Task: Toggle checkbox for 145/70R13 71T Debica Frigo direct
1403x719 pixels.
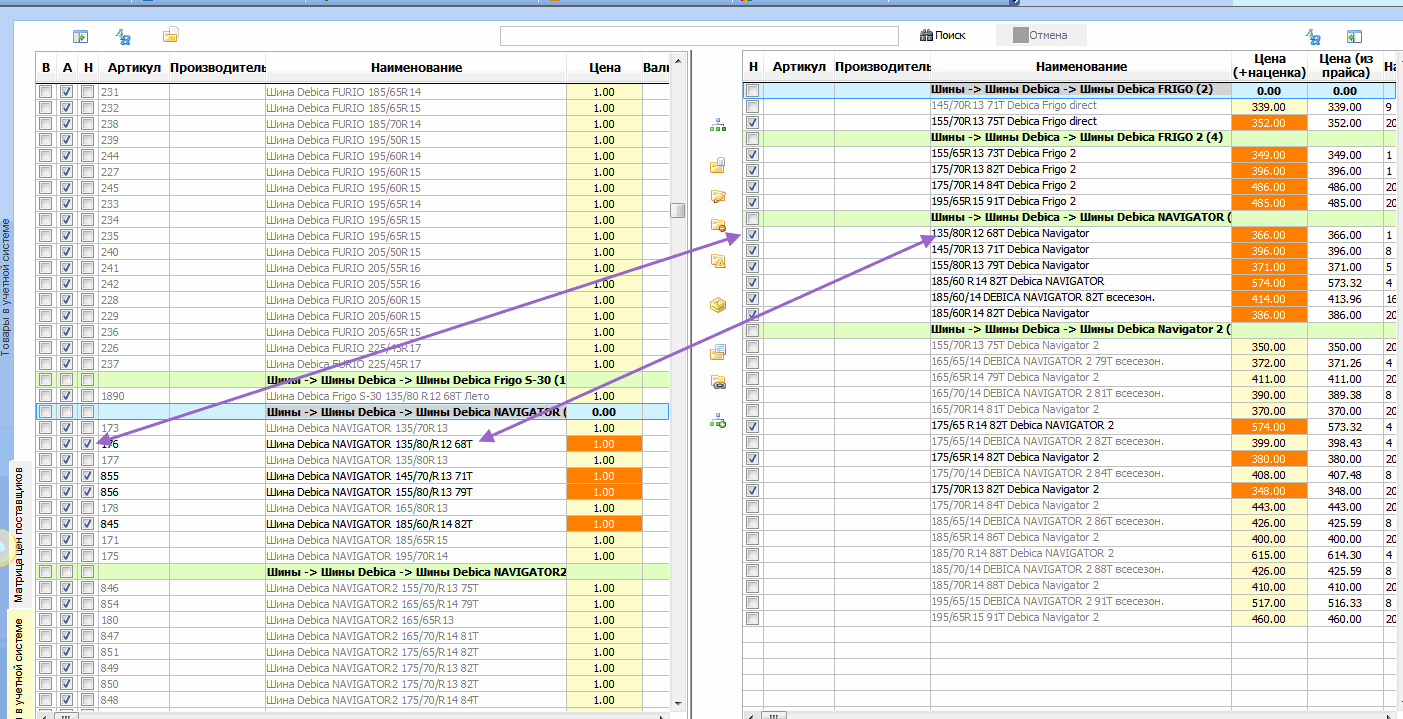Action: click(752, 106)
